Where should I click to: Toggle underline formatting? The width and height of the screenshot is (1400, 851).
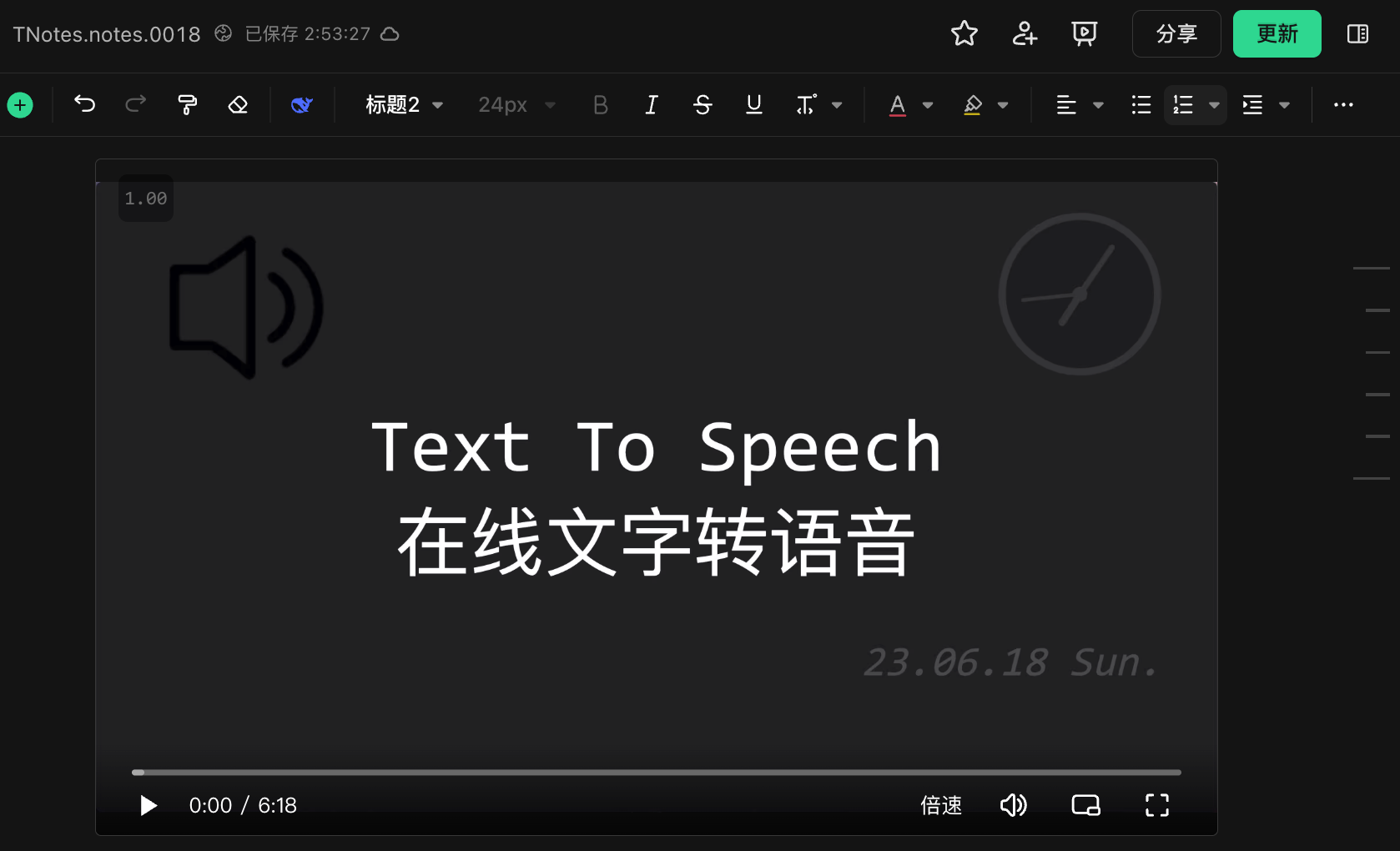pyautogui.click(x=753, y=104)
